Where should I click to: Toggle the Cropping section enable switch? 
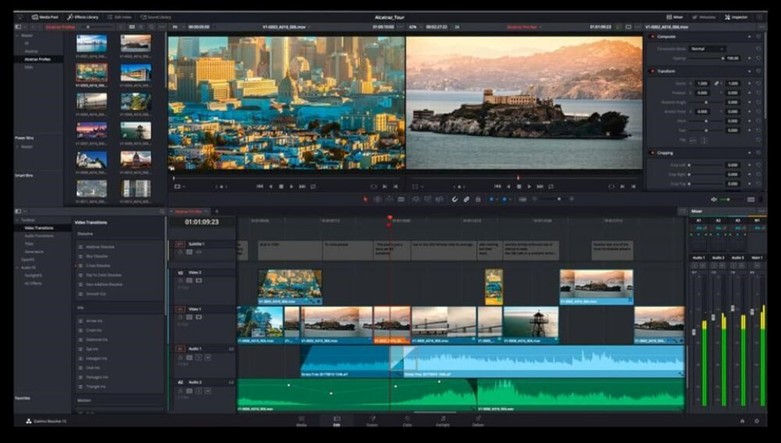651,153
